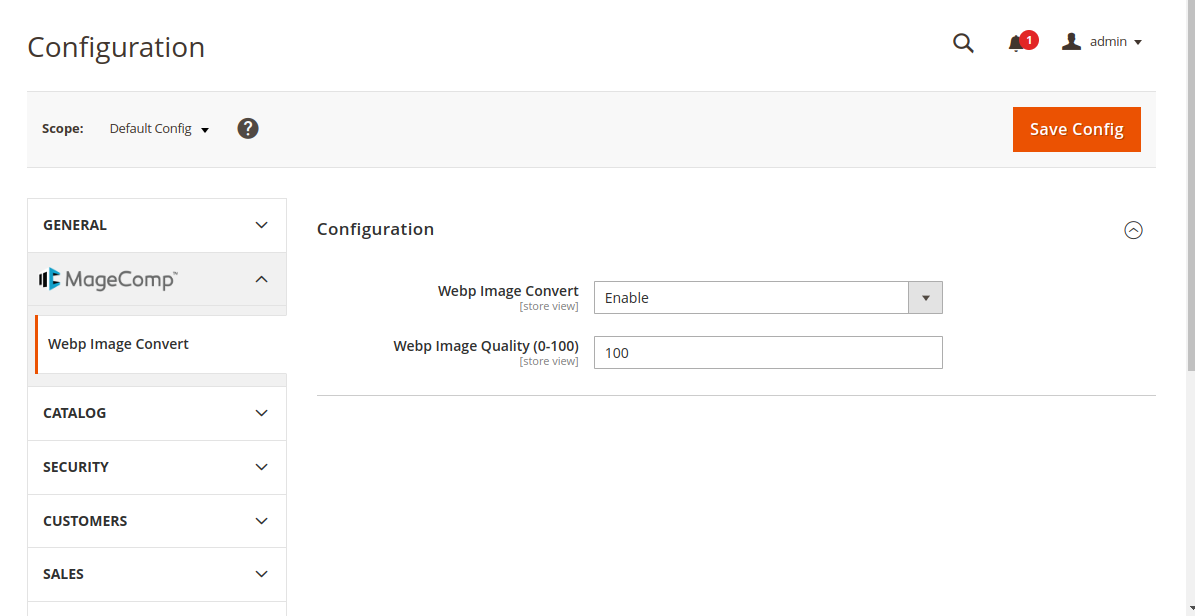Screen dimensions: 1195x616
Task: Select Webp Image Convert in the sidebar
Action: (118, 343)
